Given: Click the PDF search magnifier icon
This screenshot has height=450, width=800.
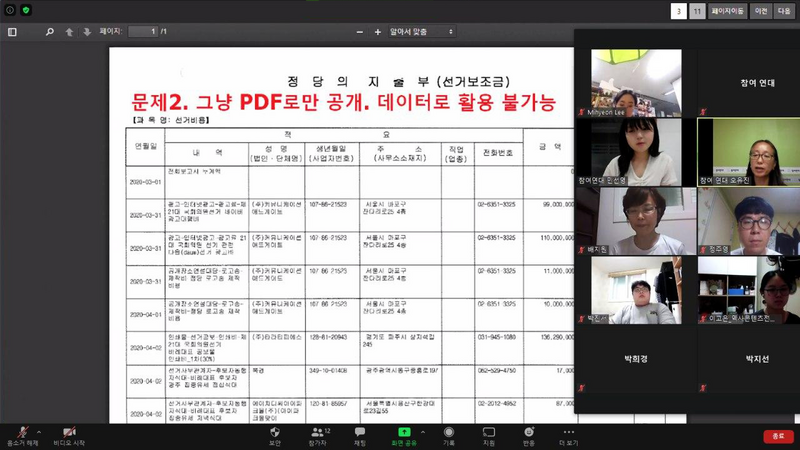Looking at the screenshot, I should [49, 32].
